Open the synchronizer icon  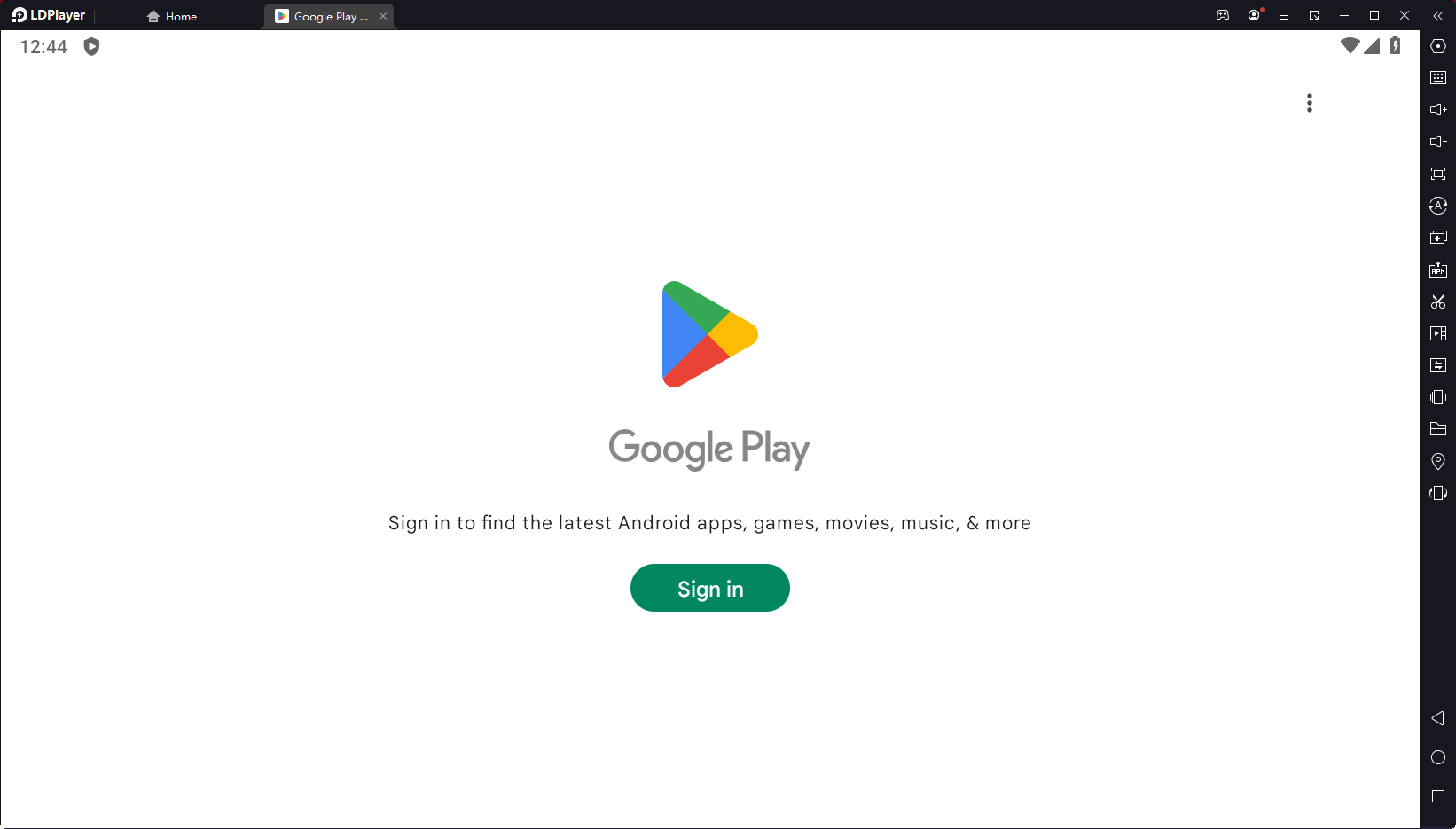[1438, 365]
